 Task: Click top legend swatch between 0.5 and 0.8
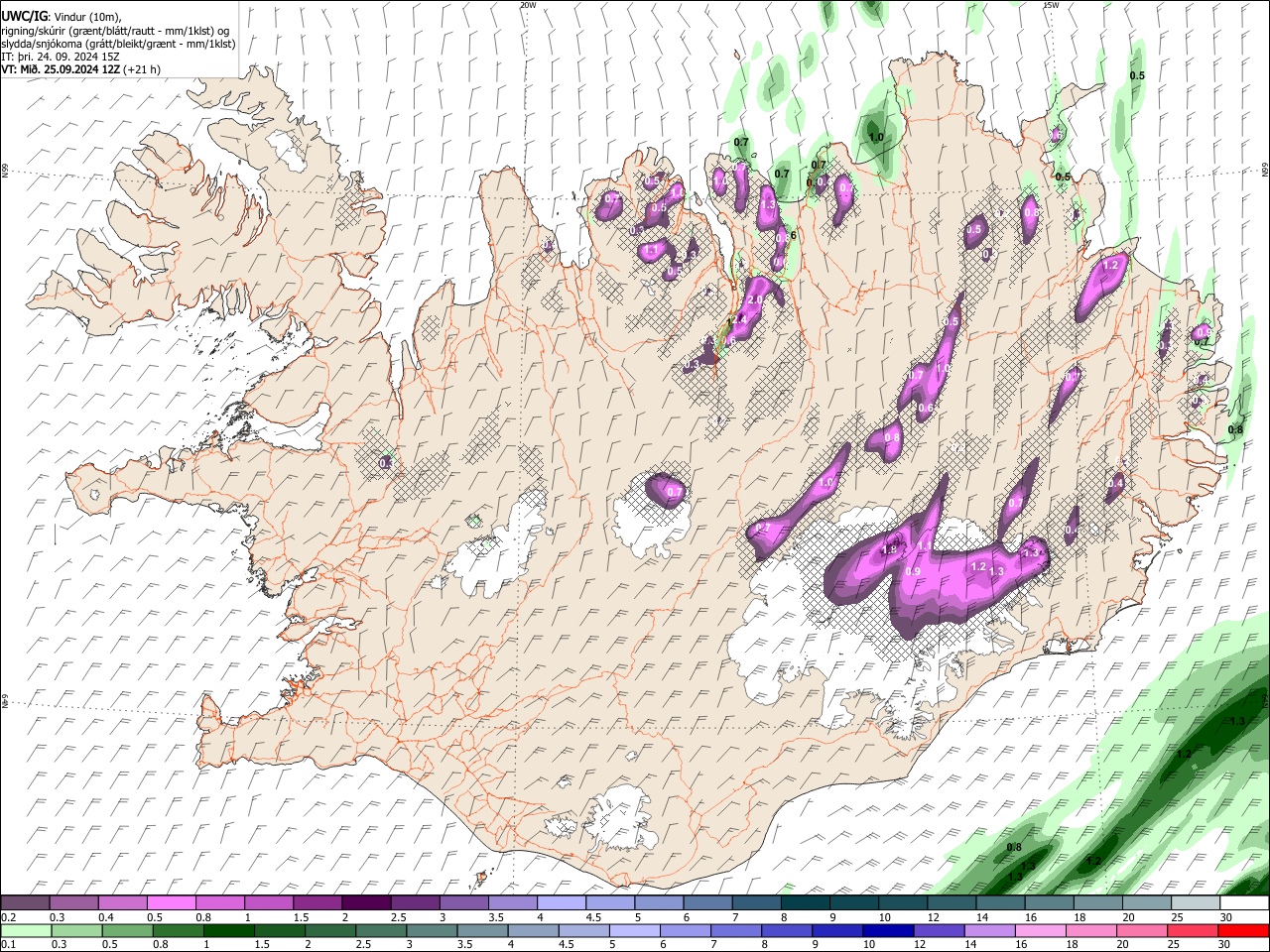(x=171, y=903)
